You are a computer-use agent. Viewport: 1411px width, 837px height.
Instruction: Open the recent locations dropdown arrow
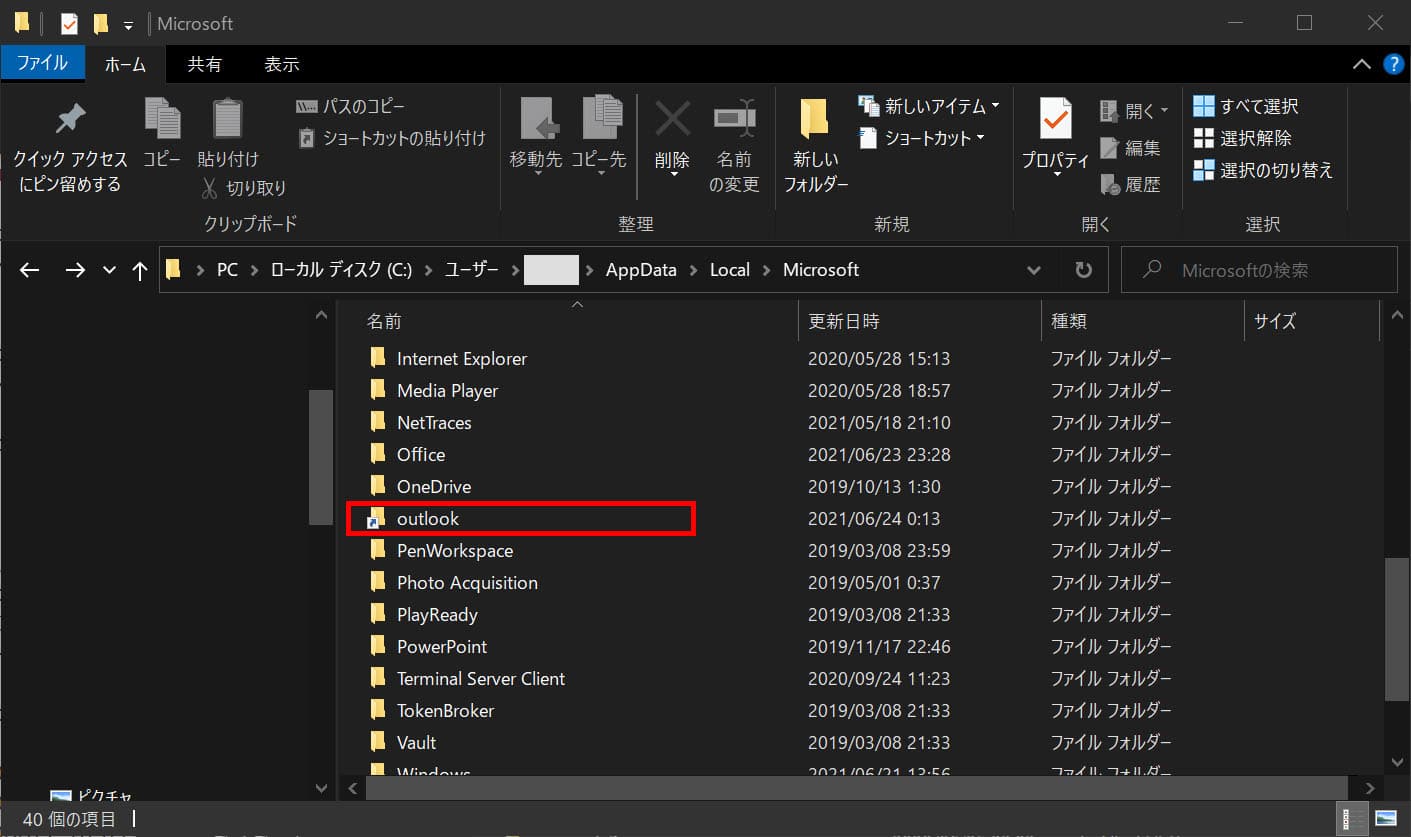[x=110, y=270]
